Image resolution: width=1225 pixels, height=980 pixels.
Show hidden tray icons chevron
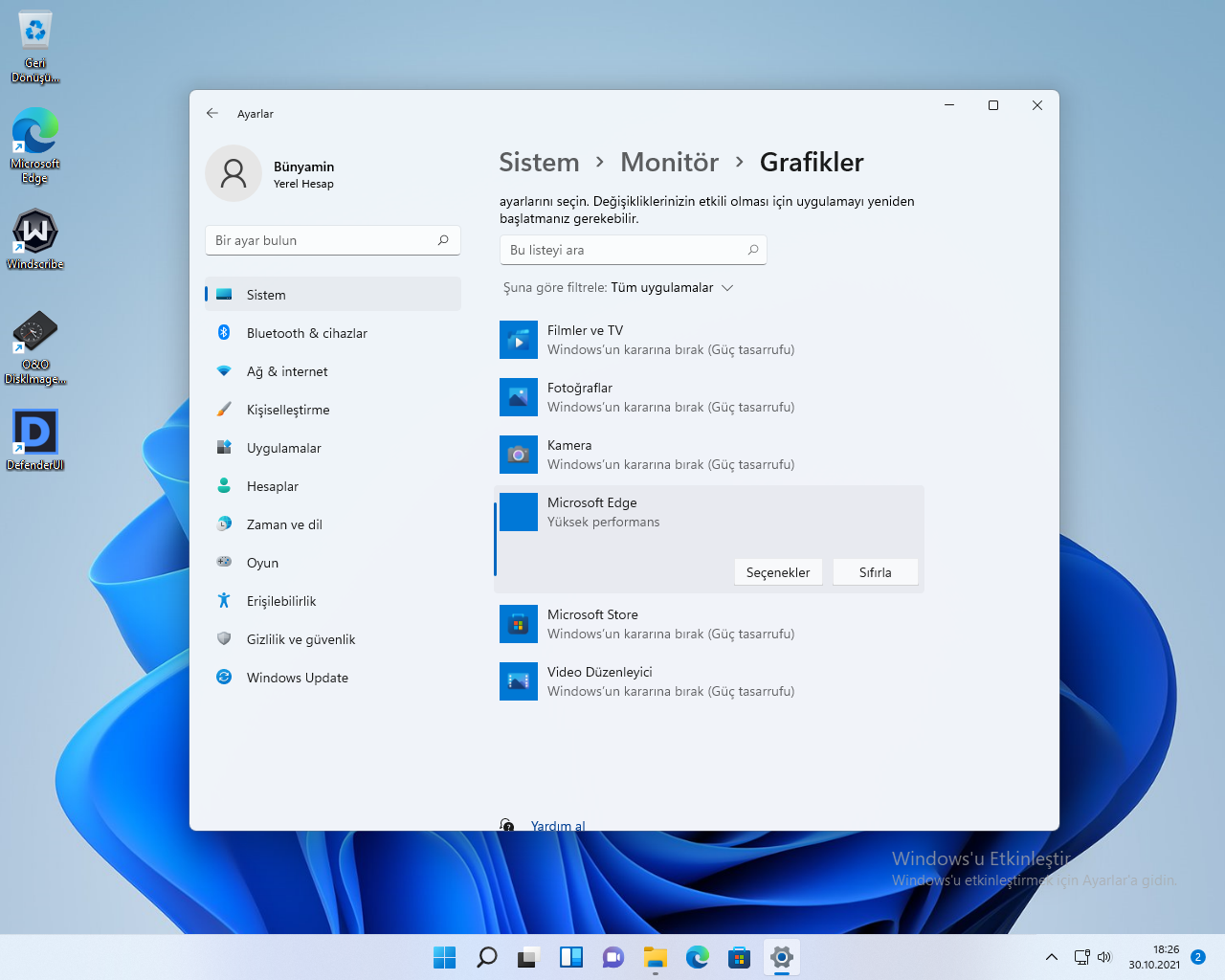click(x=1052, y=957)
